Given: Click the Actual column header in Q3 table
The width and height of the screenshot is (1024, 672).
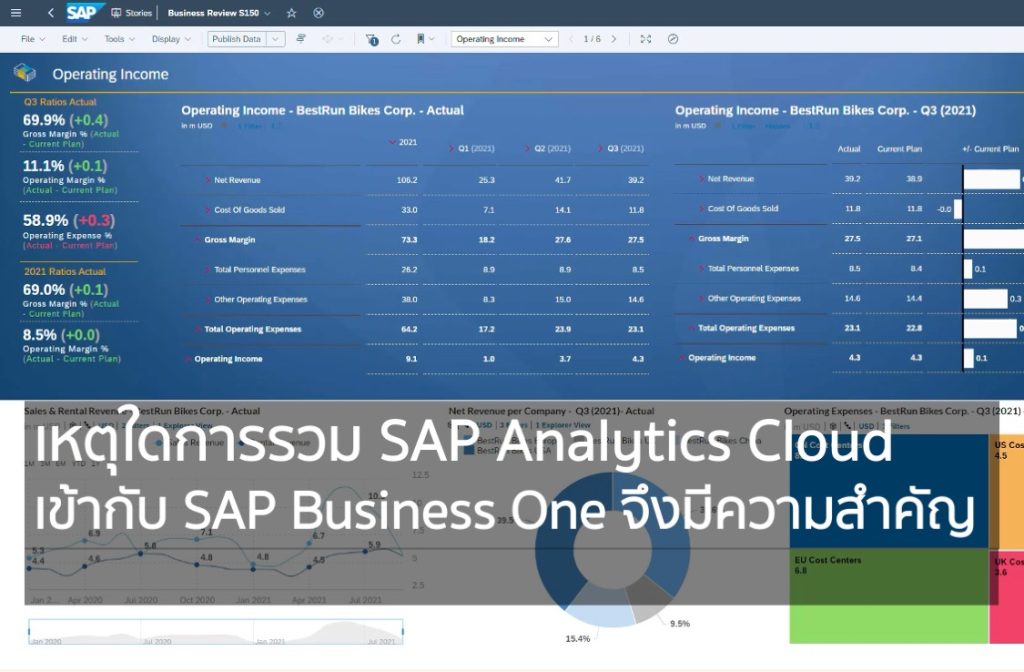Looking at the screenshot, I should click(849, 149).
